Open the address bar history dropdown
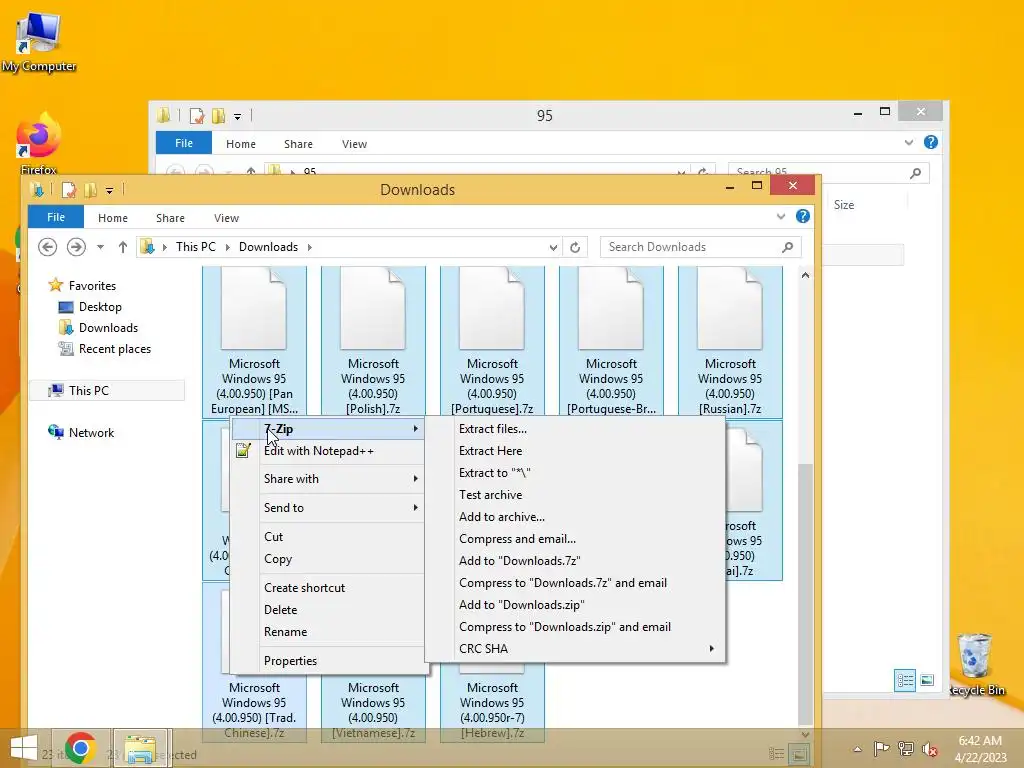The width and height of the screenshot is (1024, 768). click(x=553, y=247)
